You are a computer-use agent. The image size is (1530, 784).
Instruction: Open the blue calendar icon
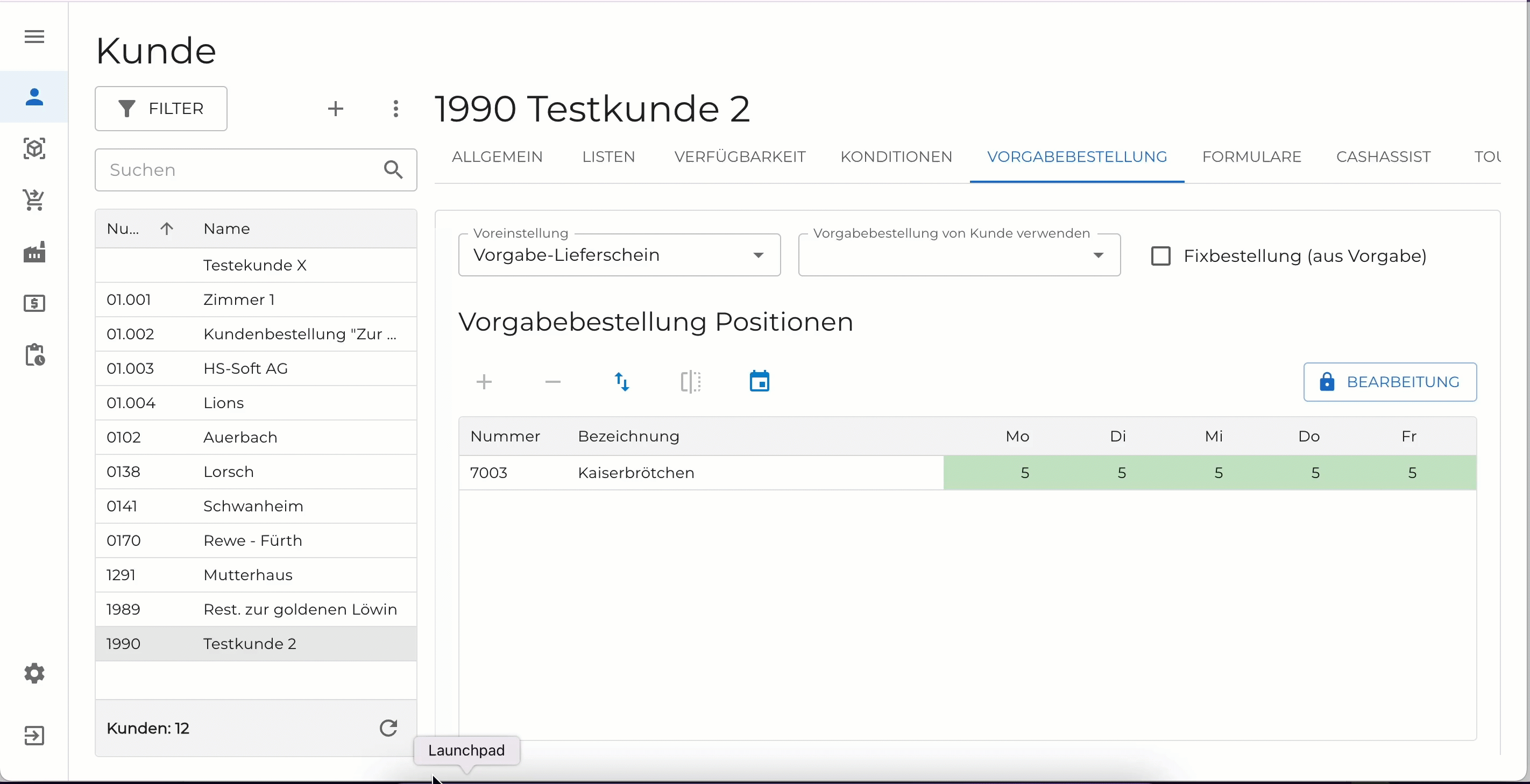coord(760,382)
